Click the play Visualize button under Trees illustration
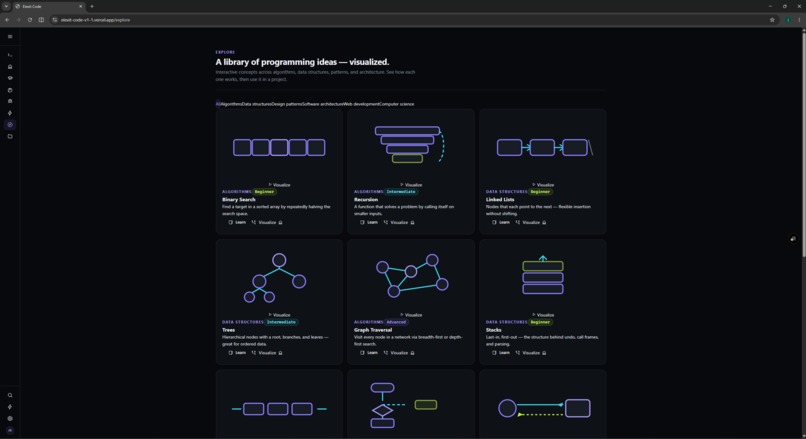Viewport: 806px width, 439px height. pos(279,315)
